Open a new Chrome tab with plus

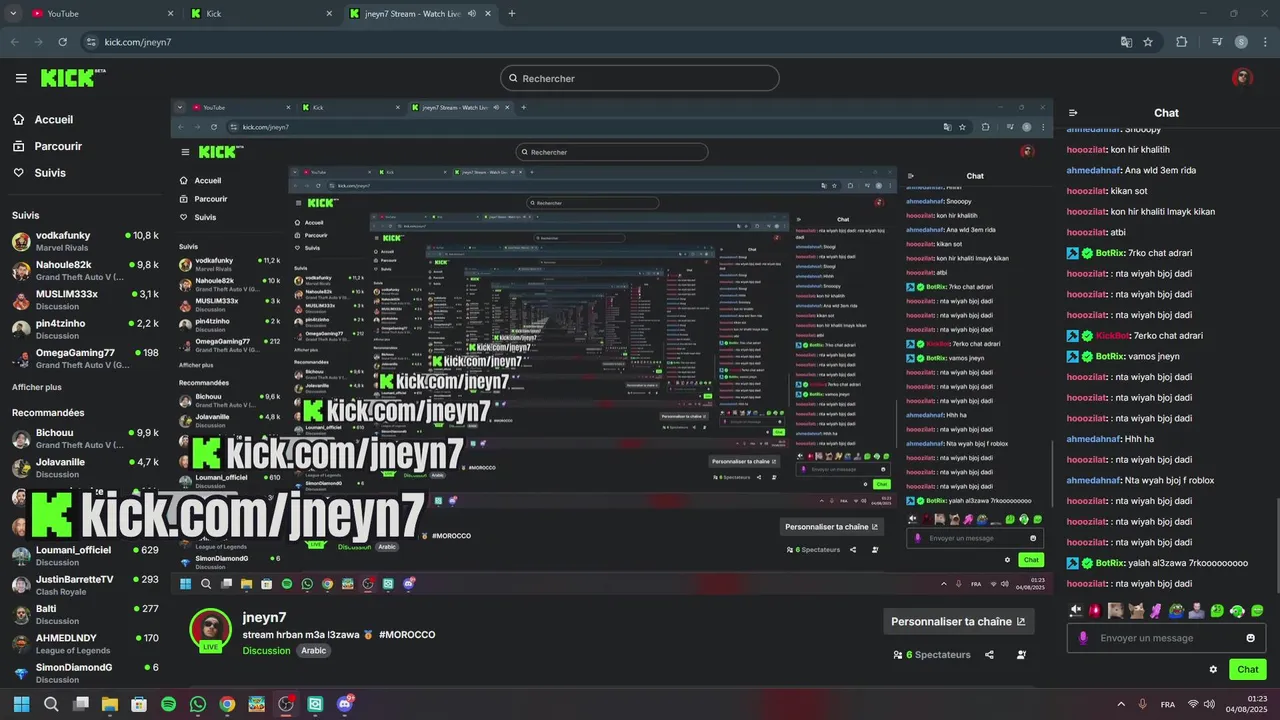pyautogui.click(x=512, y=14)
